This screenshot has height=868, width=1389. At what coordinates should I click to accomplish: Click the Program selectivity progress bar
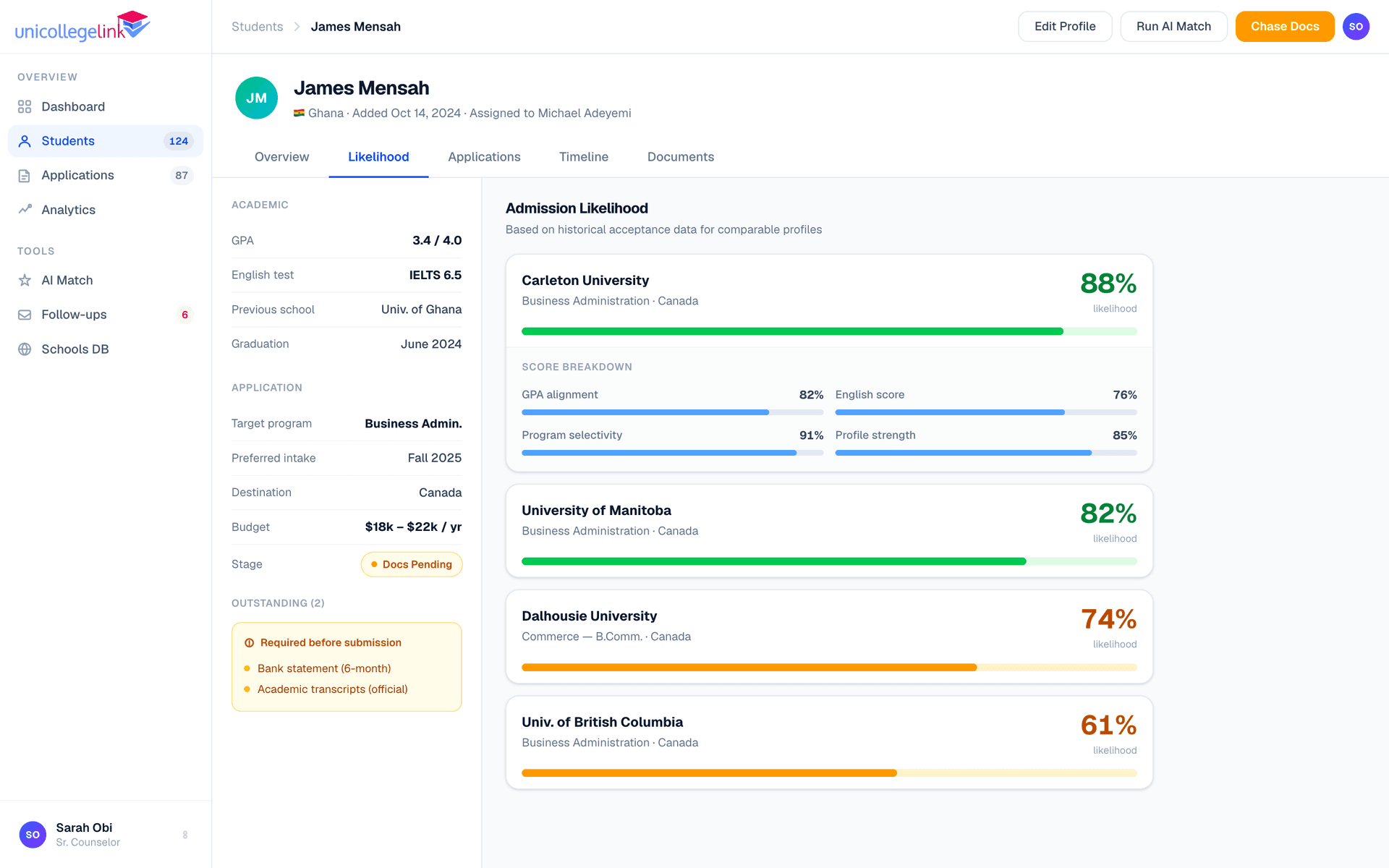[x=673, y=453]
